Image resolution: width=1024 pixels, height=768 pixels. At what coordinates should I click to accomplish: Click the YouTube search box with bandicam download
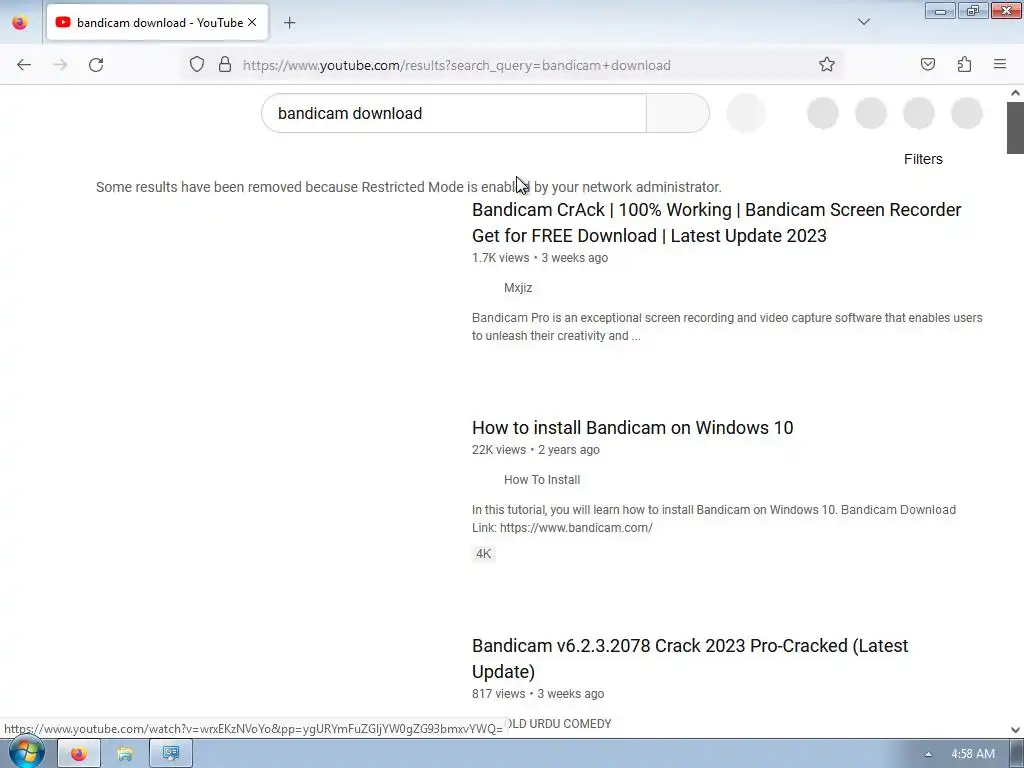coord(454,113)
